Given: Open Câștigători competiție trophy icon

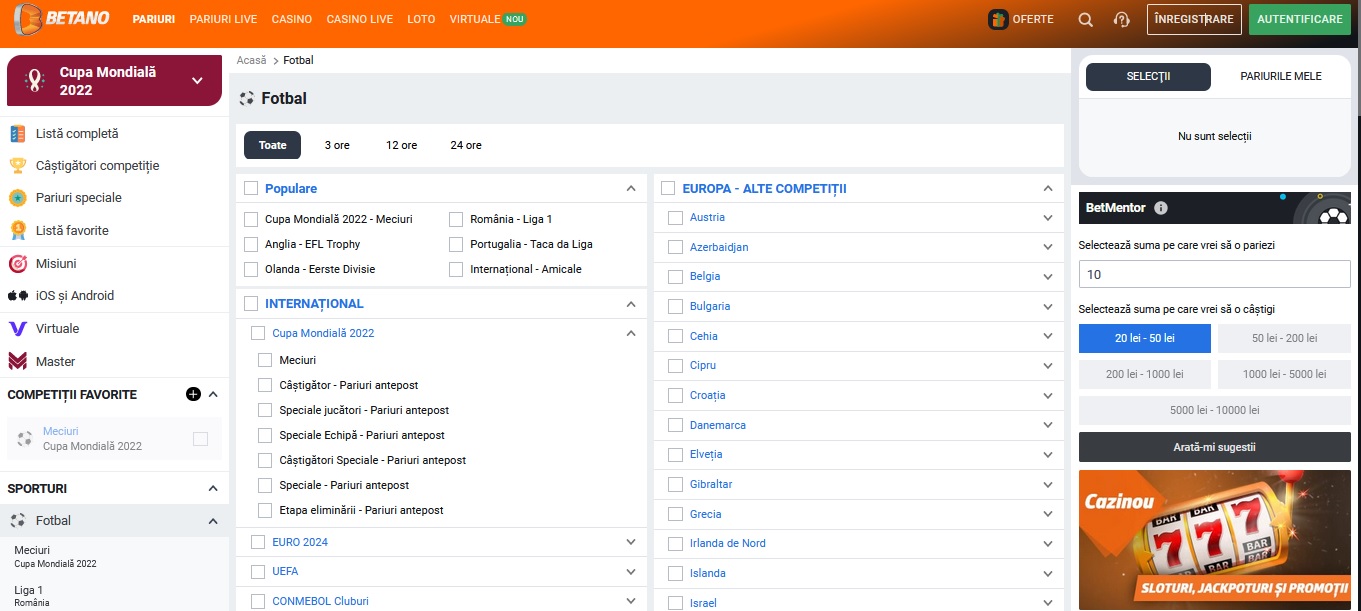Looking at the screenshot, I should tap(17, 165).
